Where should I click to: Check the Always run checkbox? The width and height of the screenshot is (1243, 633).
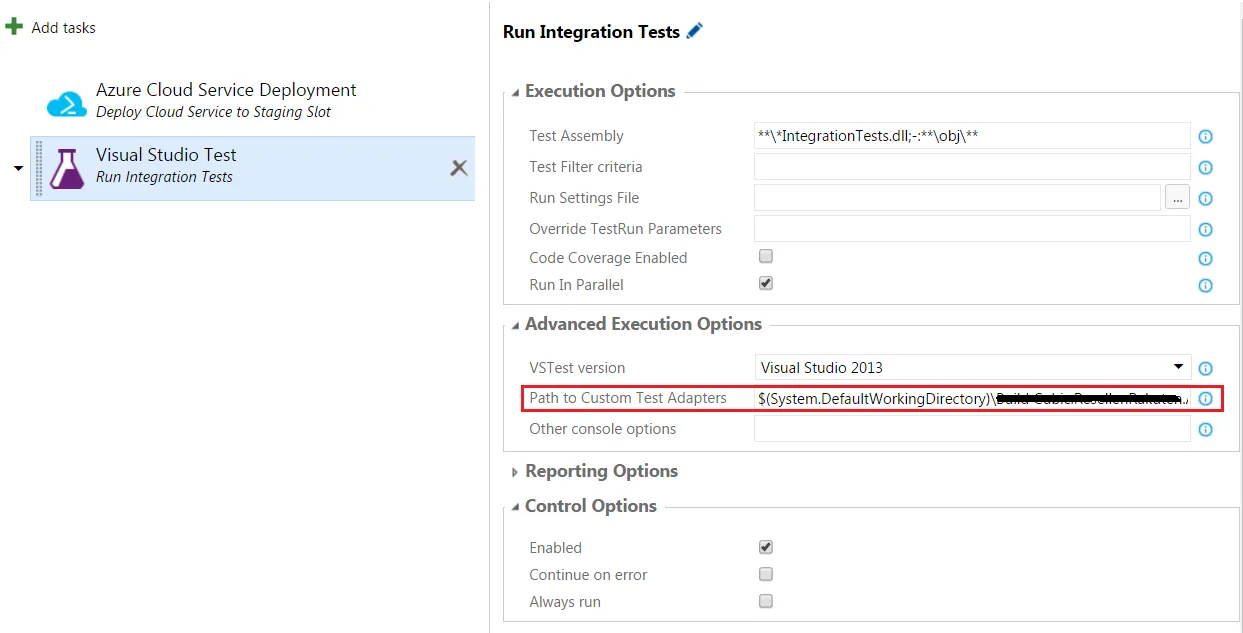point(766,601)
